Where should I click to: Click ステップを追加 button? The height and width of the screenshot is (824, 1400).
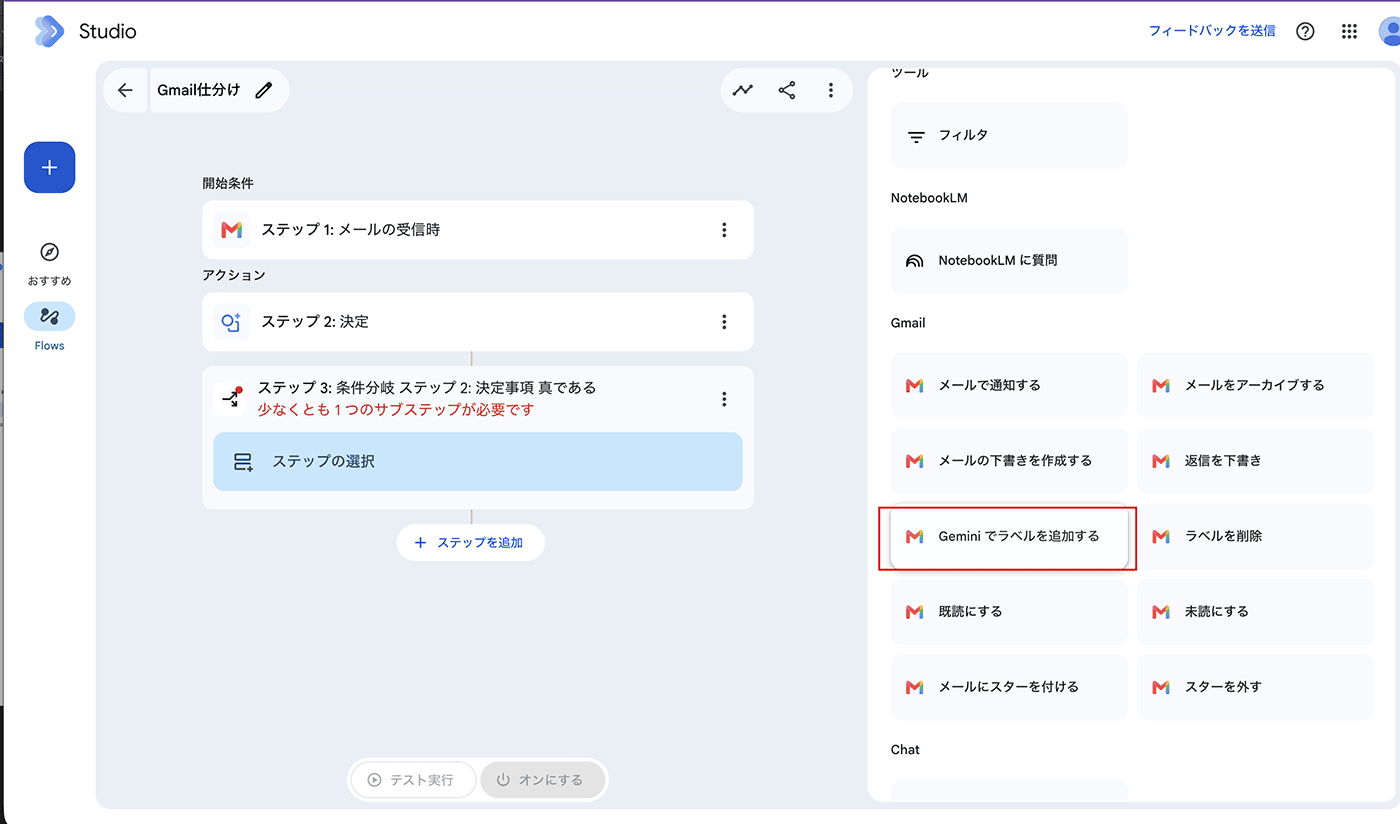471,542
